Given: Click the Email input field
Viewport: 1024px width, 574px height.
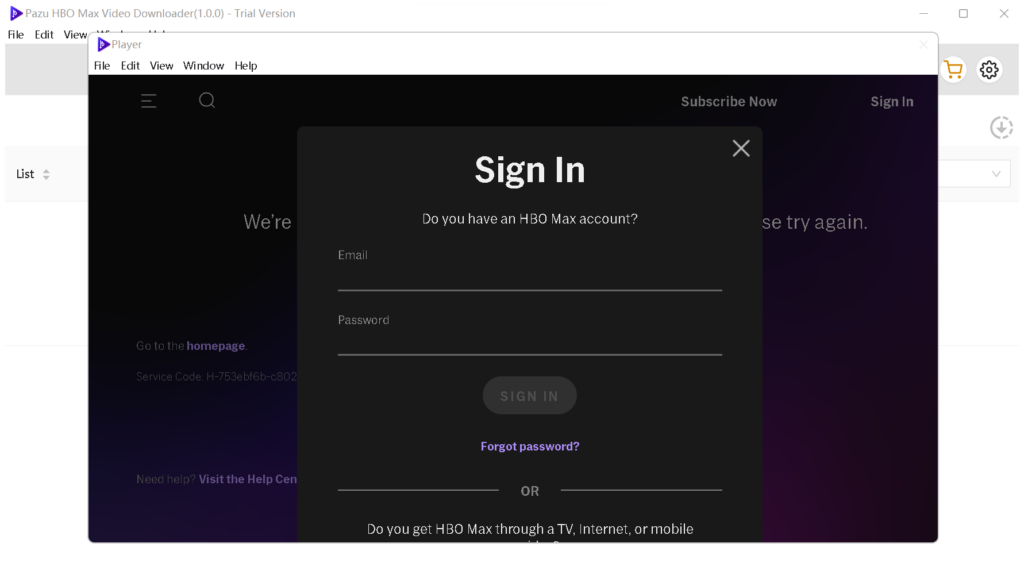Looking at the screenshot, I should (x=530, y=278).
